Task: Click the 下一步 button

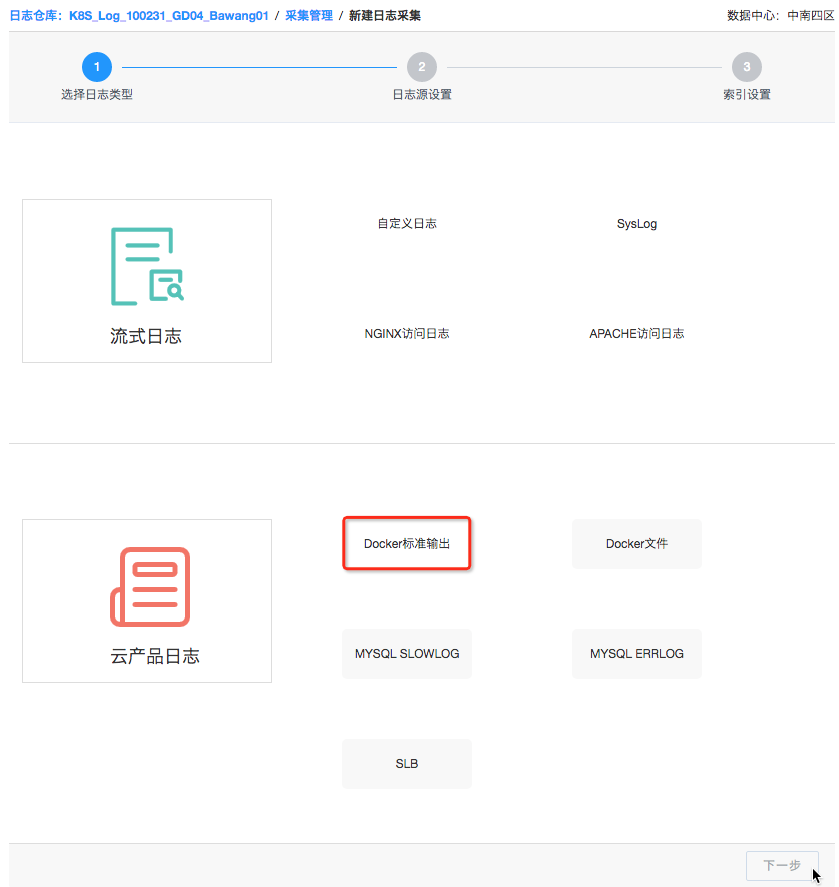Action: (x=782, y=865)
